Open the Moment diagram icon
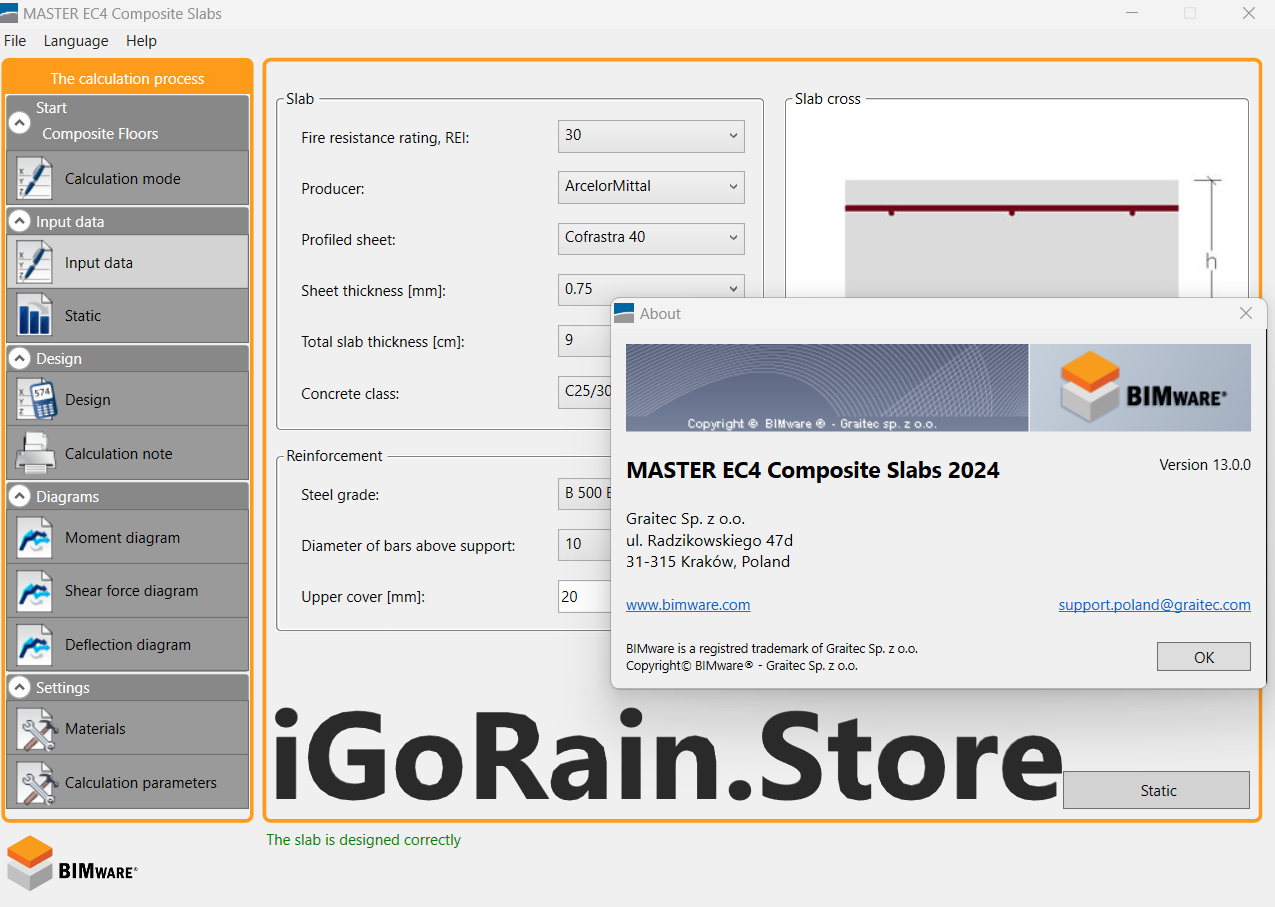The width and height of the screenshot is (1275, 907). (x=34, y=538)
